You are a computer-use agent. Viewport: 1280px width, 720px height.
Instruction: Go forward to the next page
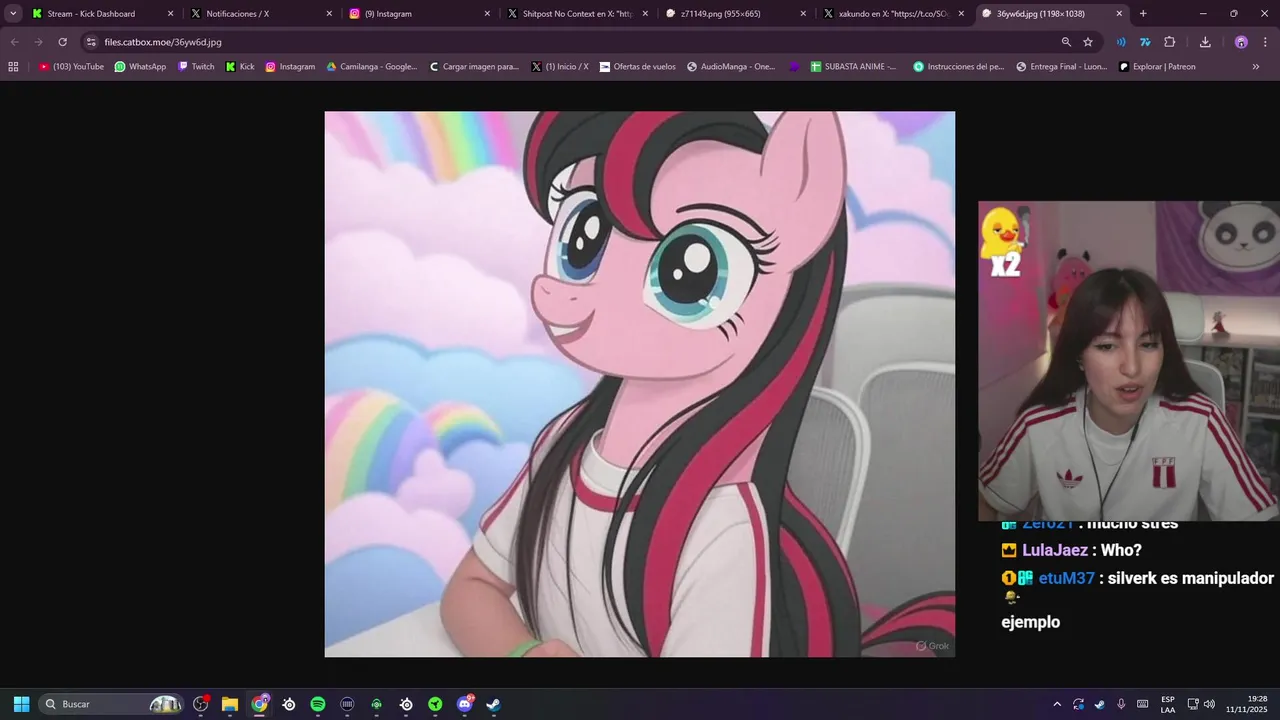[x=38, y=42]
